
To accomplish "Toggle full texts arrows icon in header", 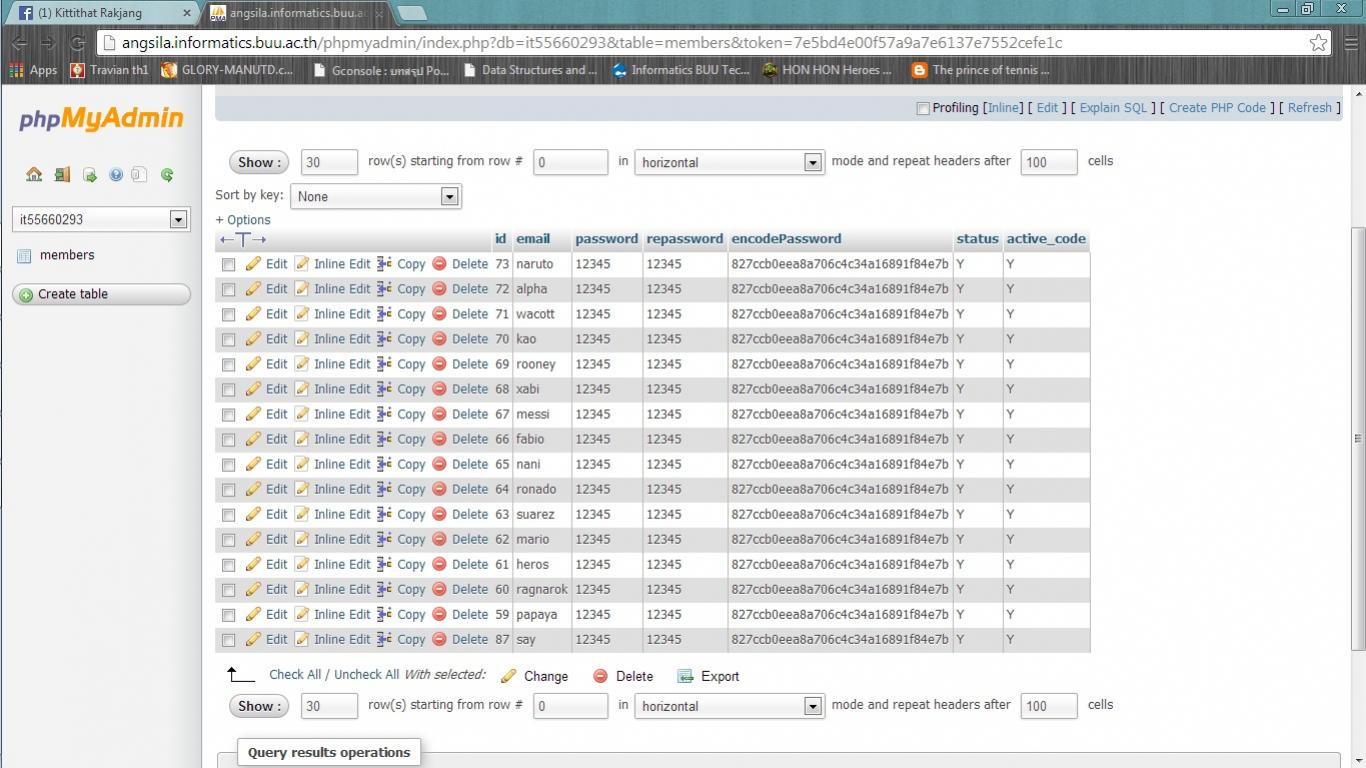I will [243, 240].
